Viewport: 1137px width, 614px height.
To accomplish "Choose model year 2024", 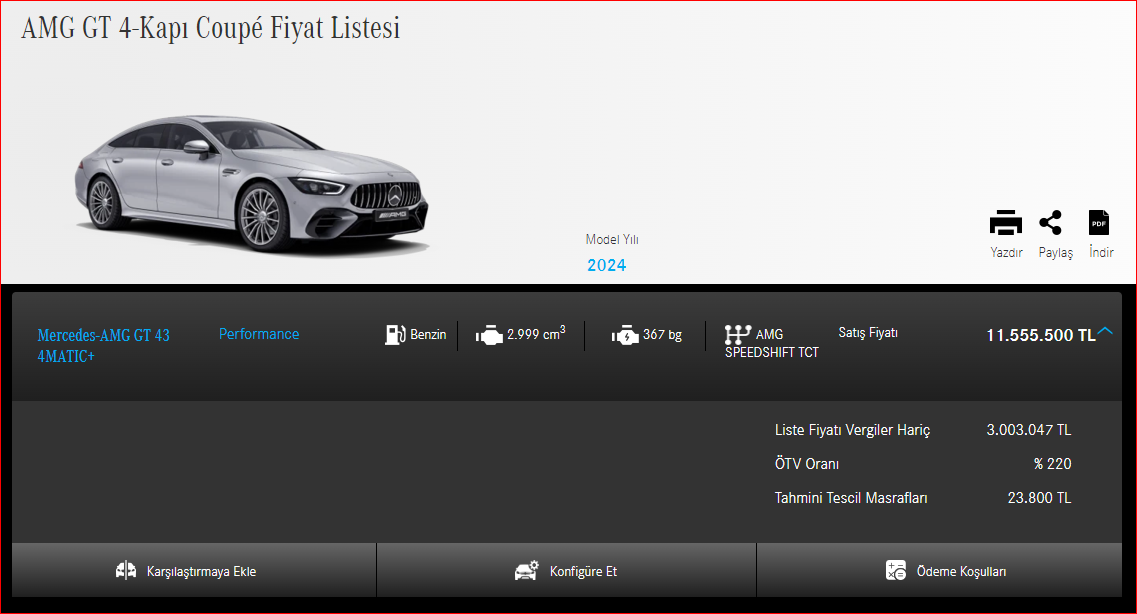I will (606, 265).
